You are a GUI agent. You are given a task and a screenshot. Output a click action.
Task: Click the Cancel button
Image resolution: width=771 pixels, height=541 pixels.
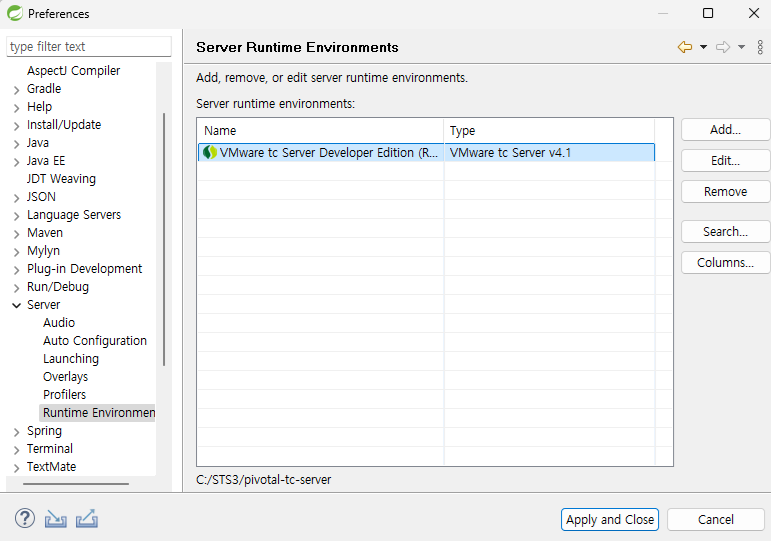point(716,519)
